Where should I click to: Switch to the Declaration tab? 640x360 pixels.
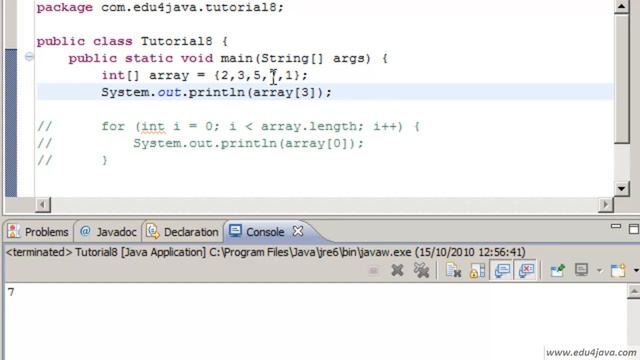(182, 232)
